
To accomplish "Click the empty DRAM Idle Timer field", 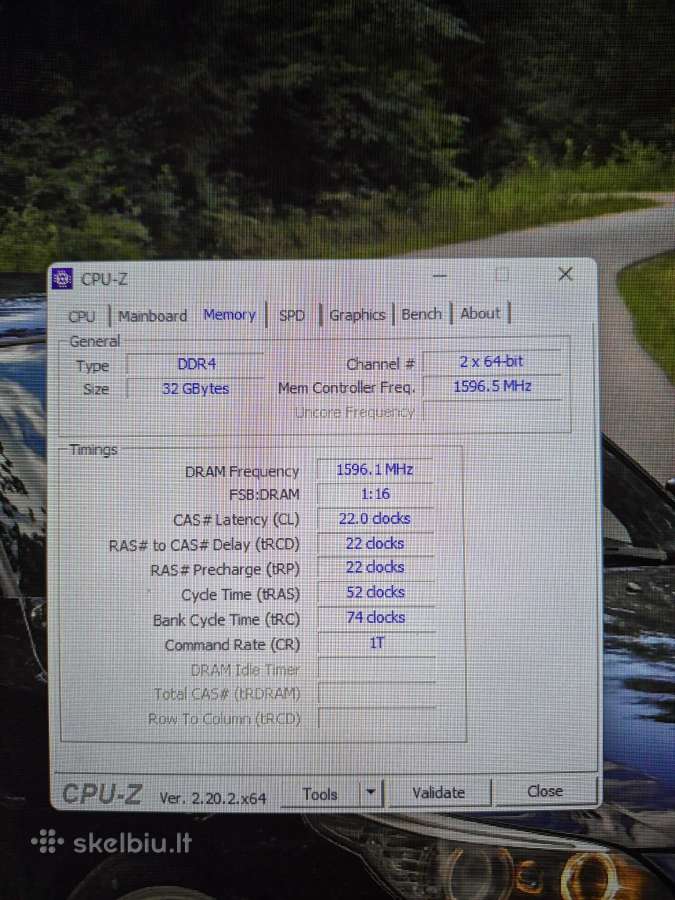I will [377, 668].
